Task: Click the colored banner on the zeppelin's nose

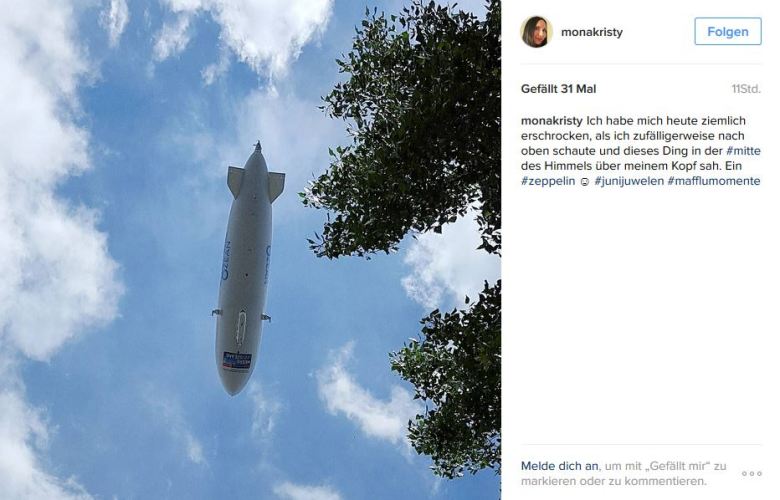Action: click(x=236, y=361)
